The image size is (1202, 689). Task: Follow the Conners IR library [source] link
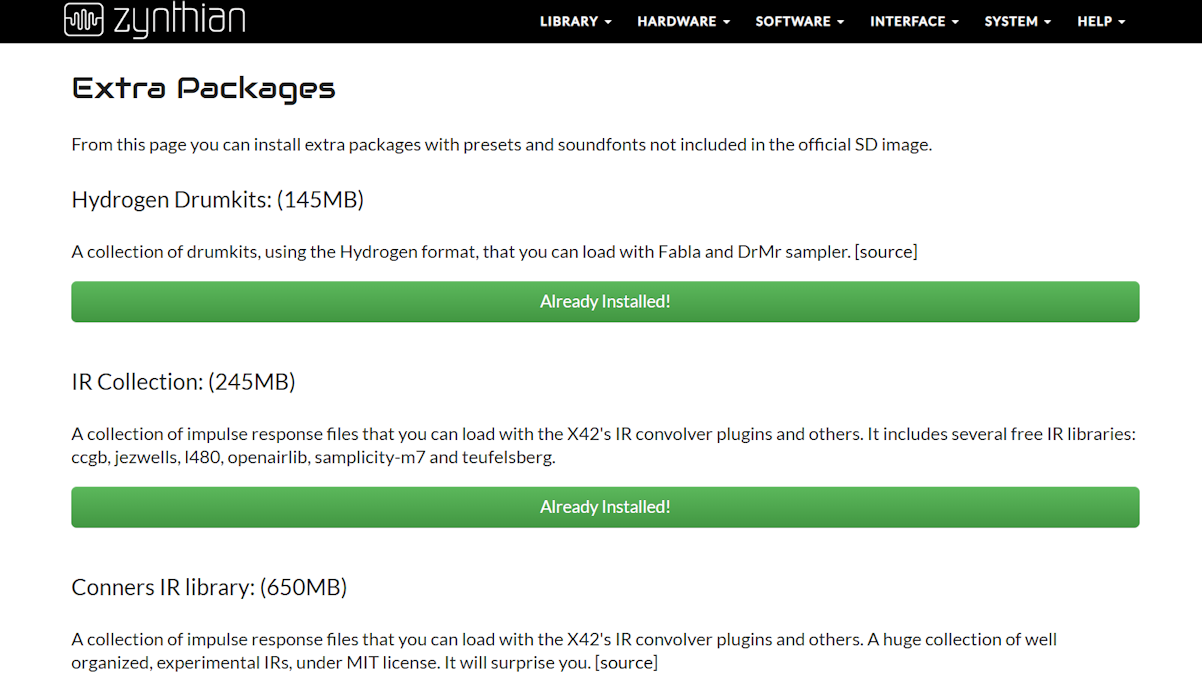(626, 663)
